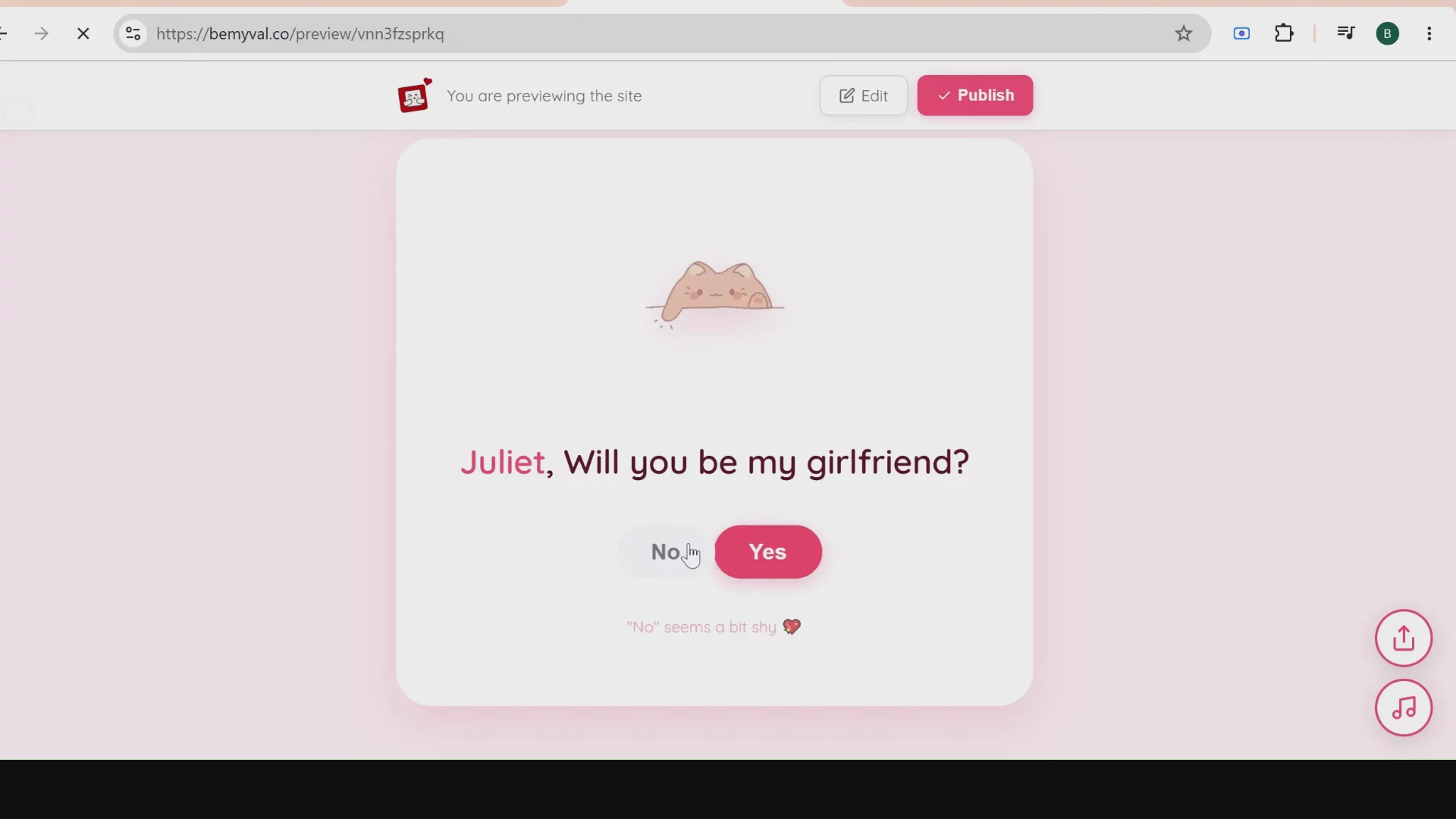1456x819 pixels.
Task: Click the pink Publish button
Action: coord(975,96)
